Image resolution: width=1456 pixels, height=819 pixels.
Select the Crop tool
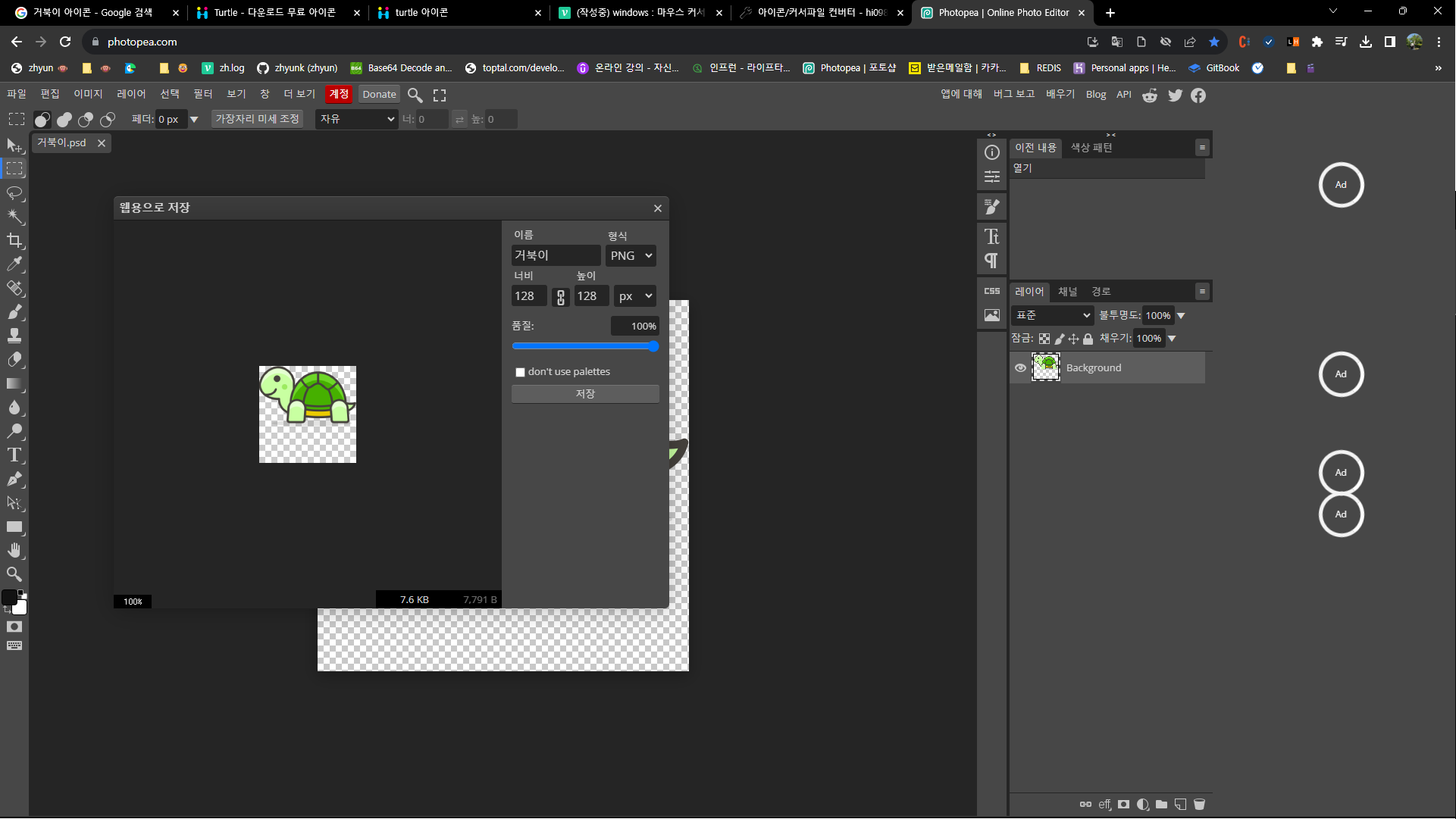coord(14,240)
